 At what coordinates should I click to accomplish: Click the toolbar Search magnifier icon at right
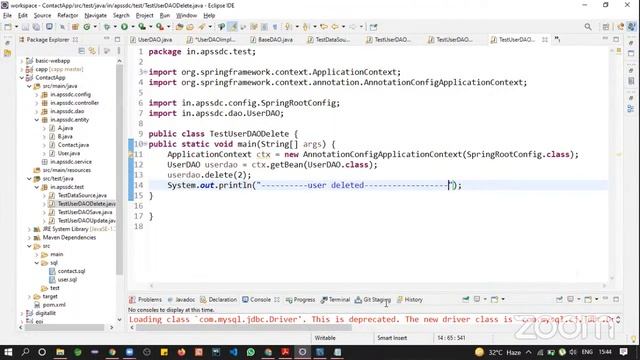click(x=588, y=27)
